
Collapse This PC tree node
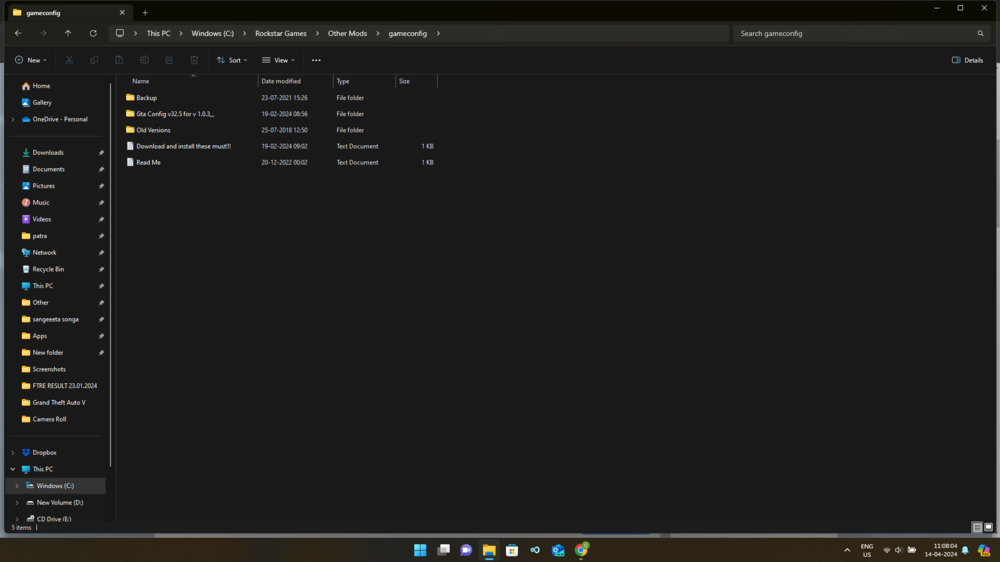pos(13,469)
